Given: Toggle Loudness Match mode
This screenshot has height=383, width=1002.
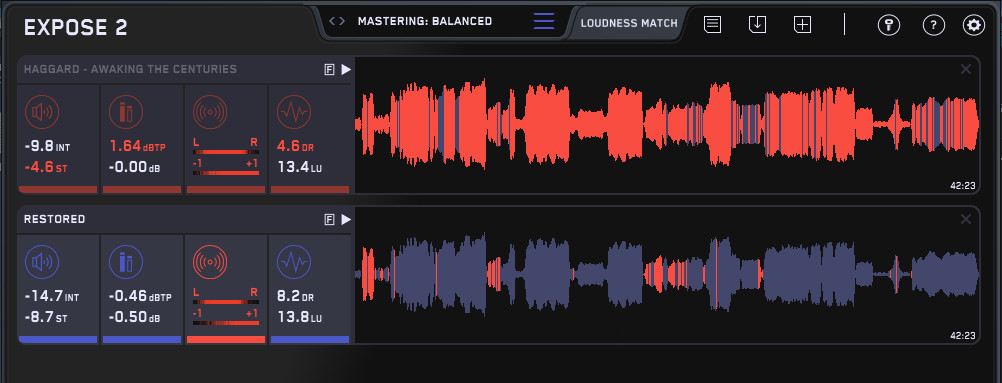Looking at the screenshot, I should (629, 24).
